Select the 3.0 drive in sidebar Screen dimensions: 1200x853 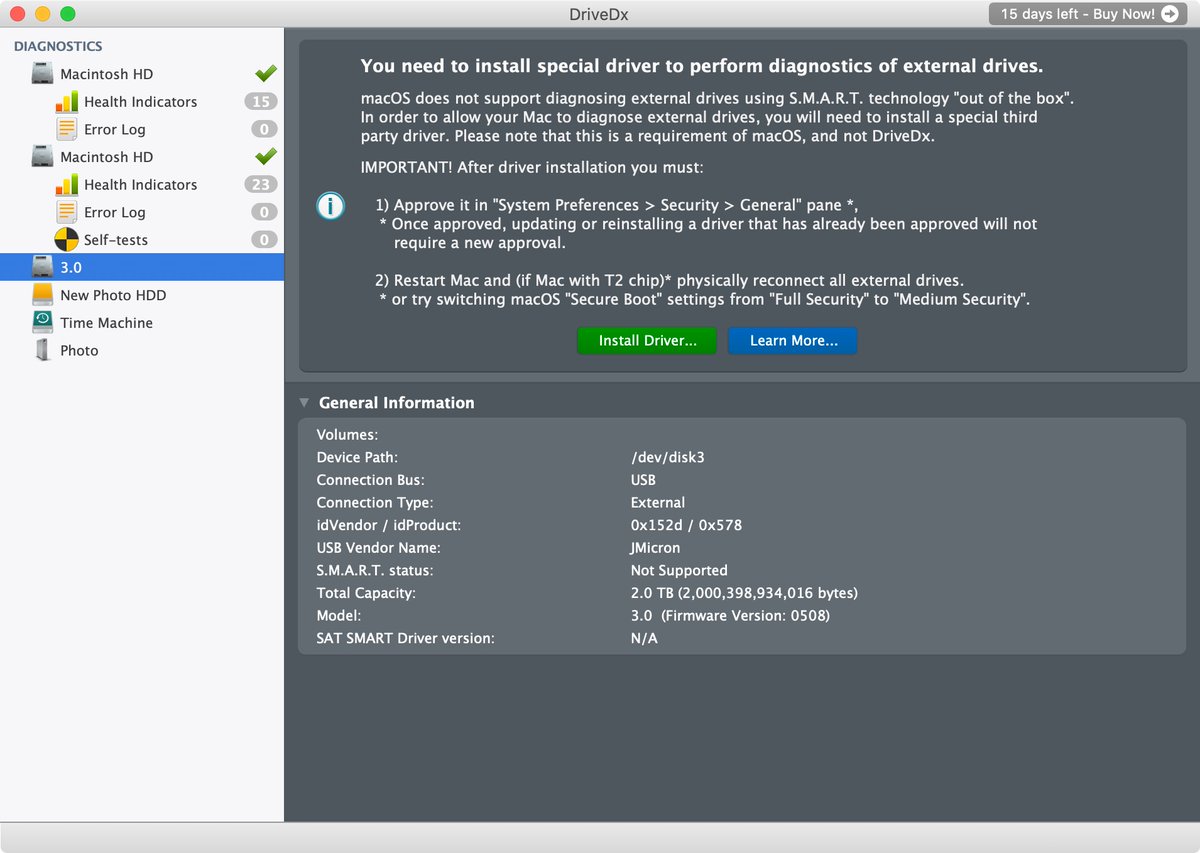pos(142,267)
